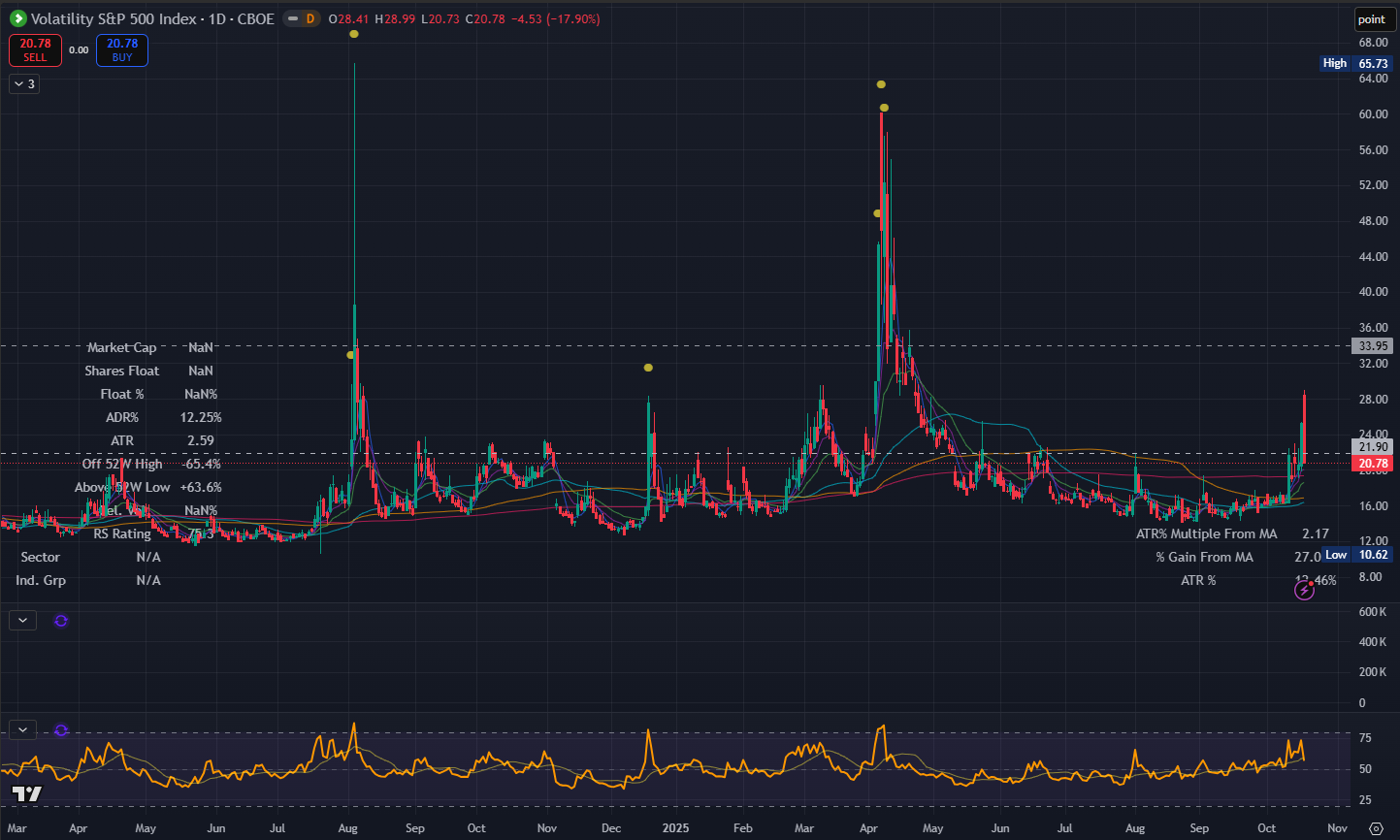Click the 0.00 spread value
Image resolution: width=1400 pixels, height=840 pixels.
point(79,50)
